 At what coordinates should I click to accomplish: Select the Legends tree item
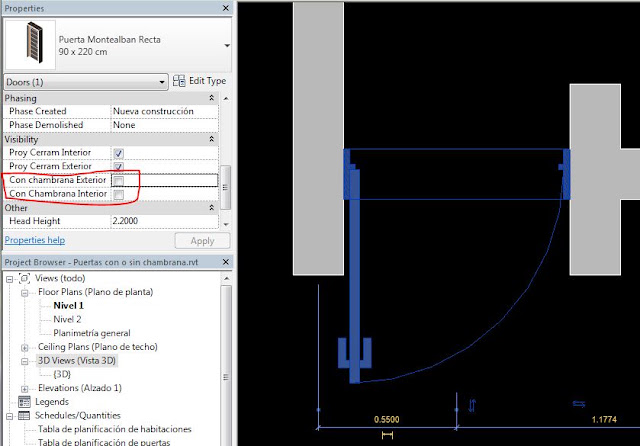[x=52, y=402]
